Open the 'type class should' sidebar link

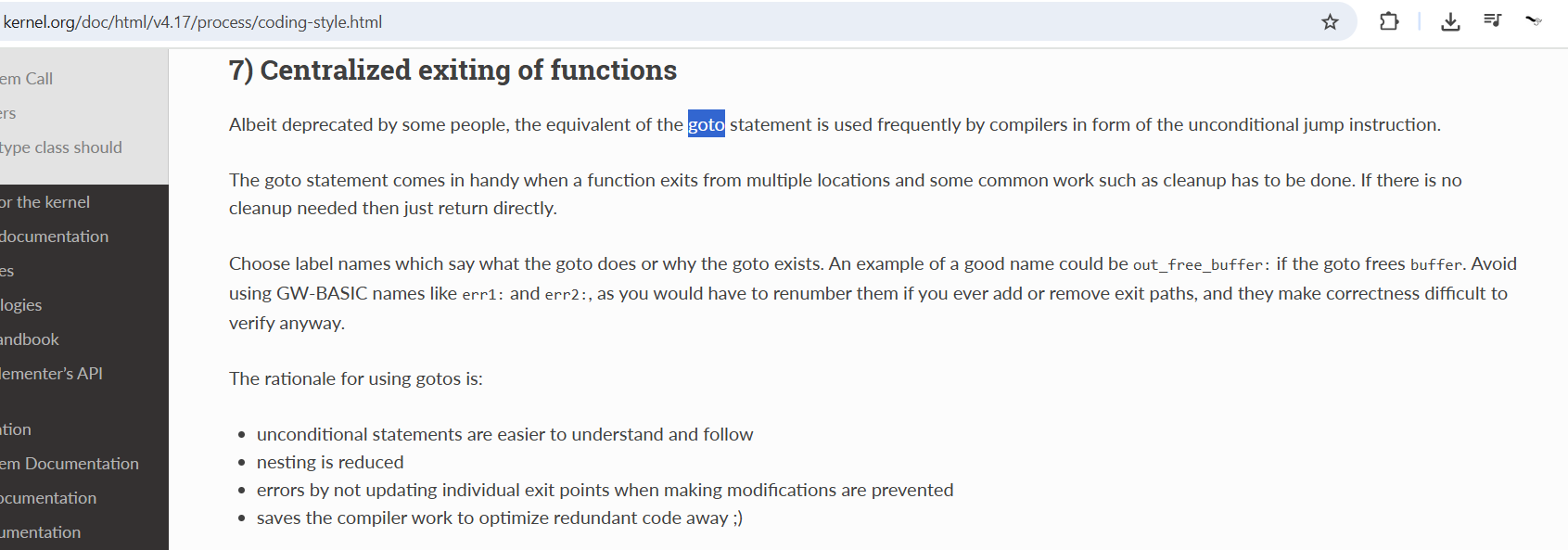(61, 147)
